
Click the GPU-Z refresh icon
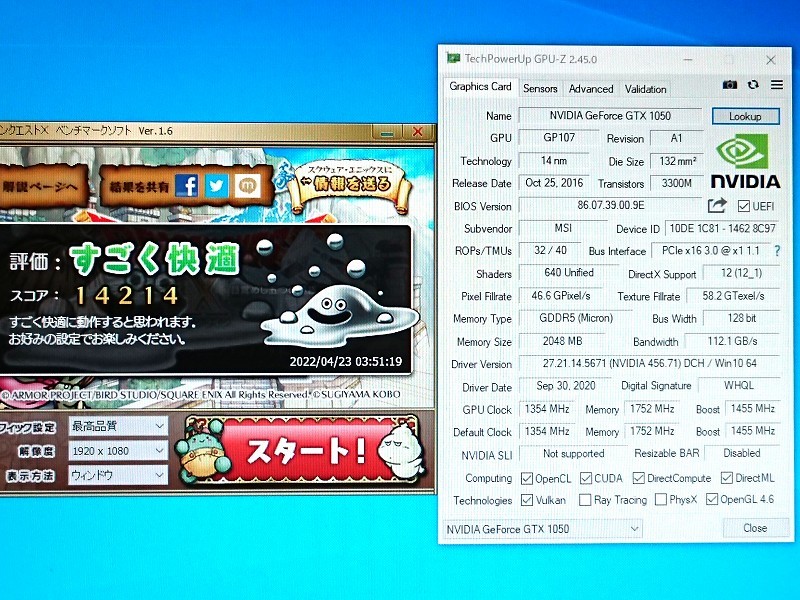(x=753, y=85)
